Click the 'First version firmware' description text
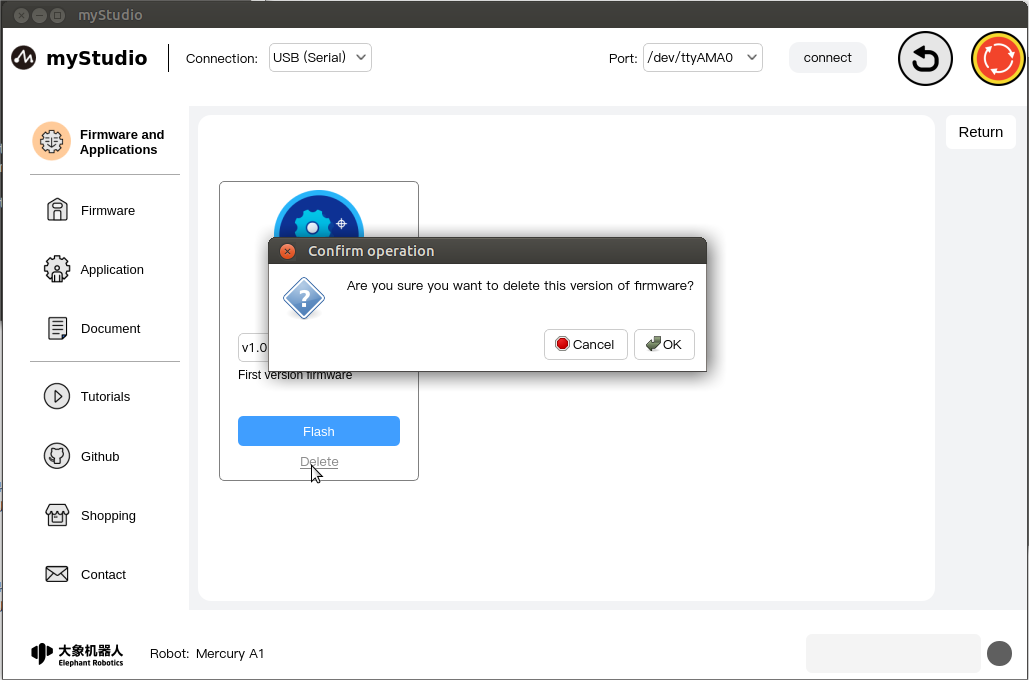 pyautogui.click(x=295, y=375)
